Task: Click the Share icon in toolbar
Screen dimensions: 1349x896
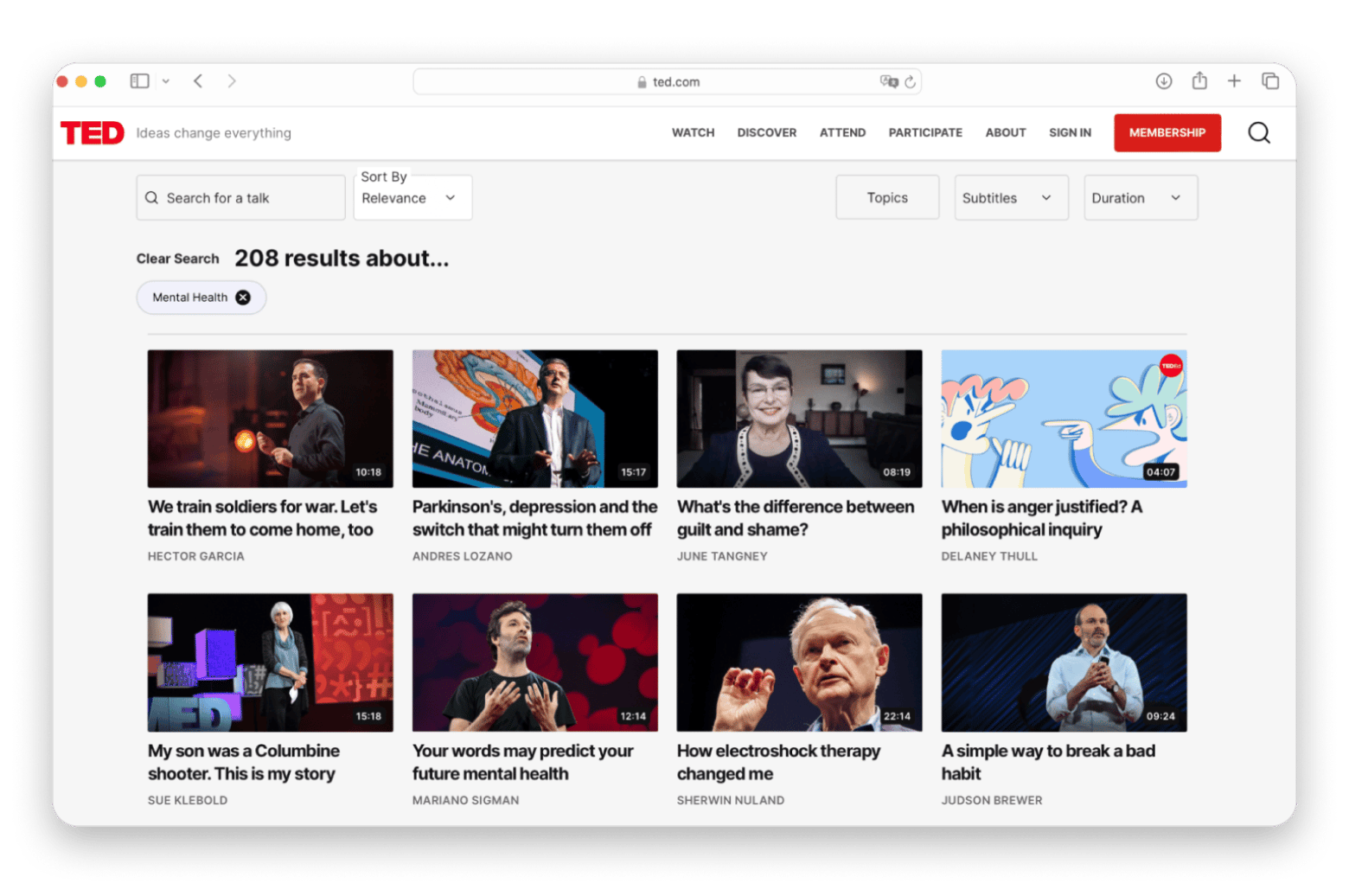Action: pos(1199,81)
